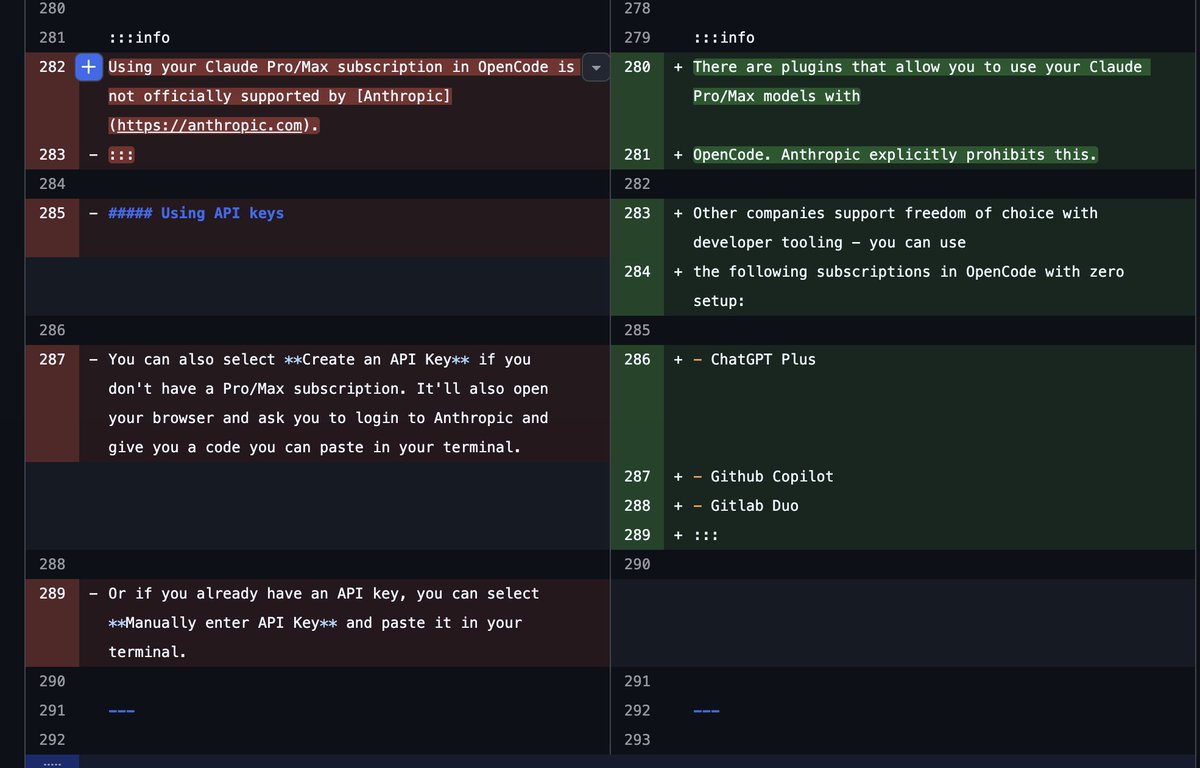Select text 'OpenCode. Anthropic explicitly prohibits this.'
This screenshot has width=1200, height=768.
click(895, 155)
